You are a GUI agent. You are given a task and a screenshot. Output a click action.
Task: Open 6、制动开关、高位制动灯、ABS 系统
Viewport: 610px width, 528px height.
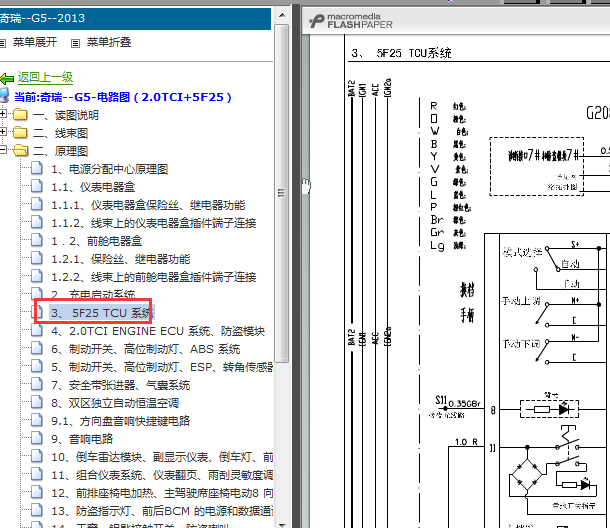pyautogui.click(x=145, y=349)
